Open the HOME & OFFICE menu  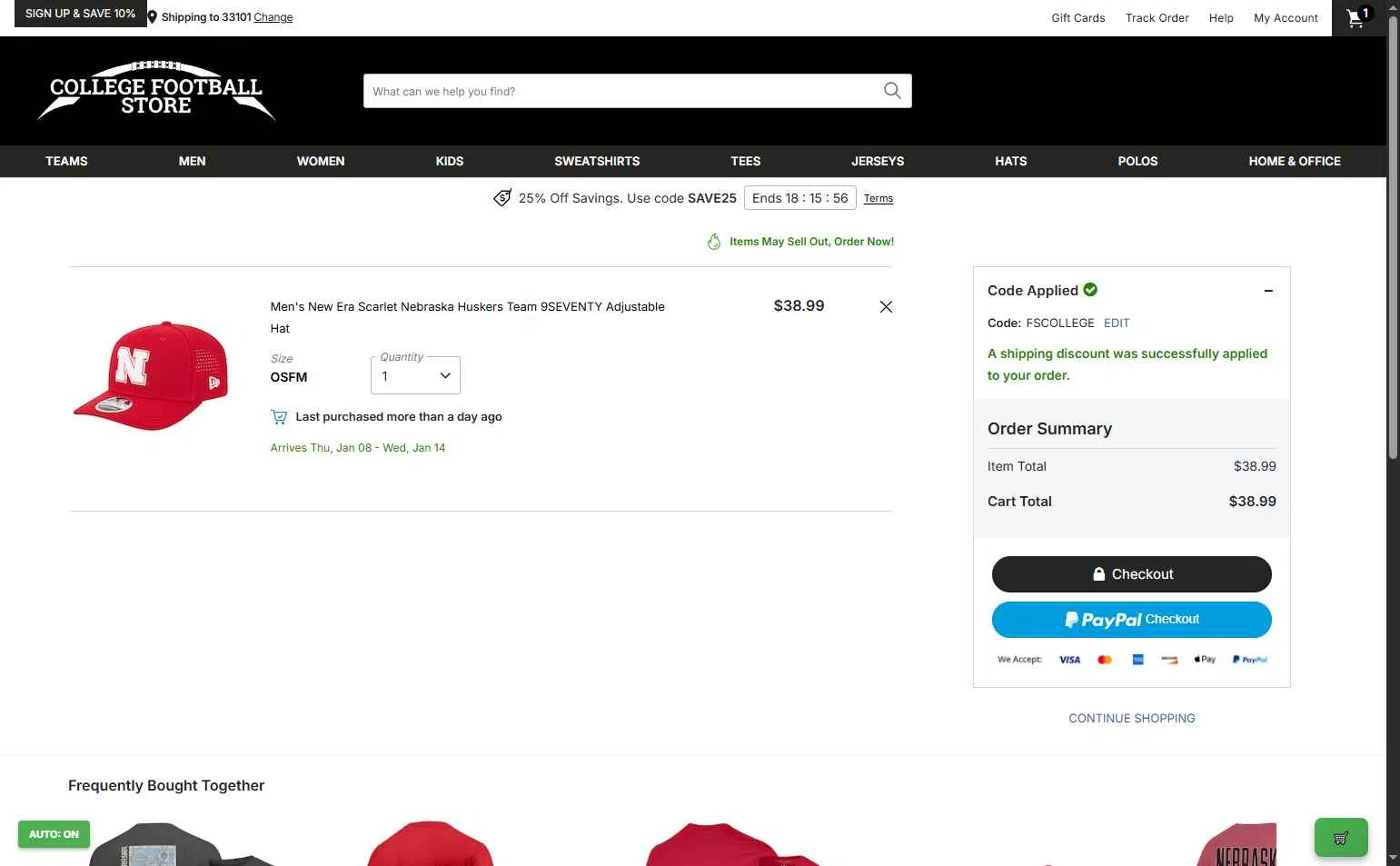(x=1295, y=161)
